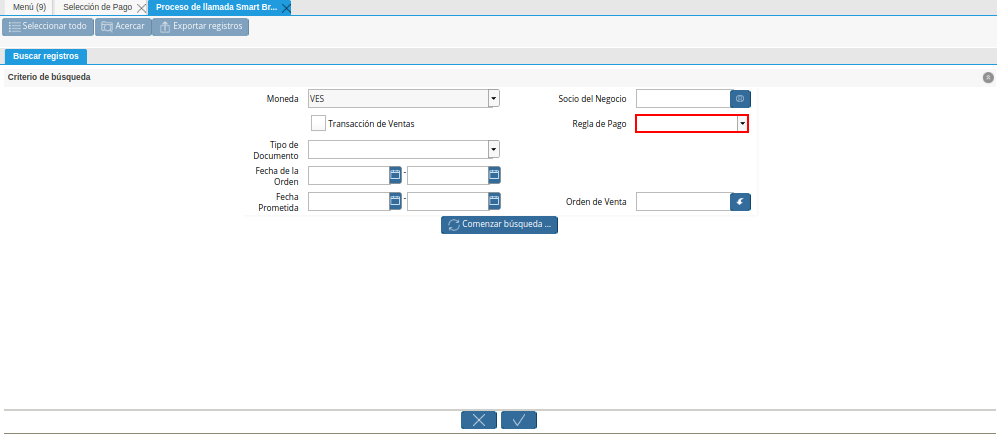The height and width of the screenshot is (434, 997).
Task: Enable the Transacción de Ventas checkbox
Action: [x=319, y=123]
